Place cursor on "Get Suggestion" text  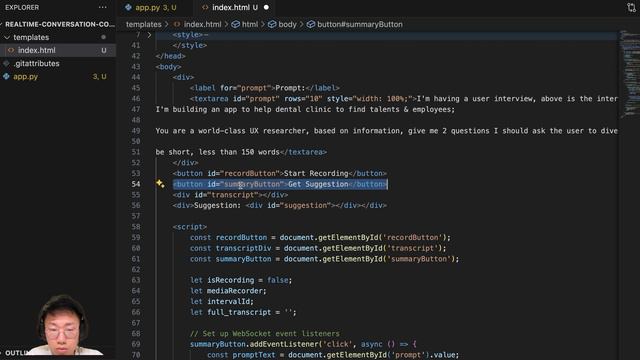click(x=318, y=184)
